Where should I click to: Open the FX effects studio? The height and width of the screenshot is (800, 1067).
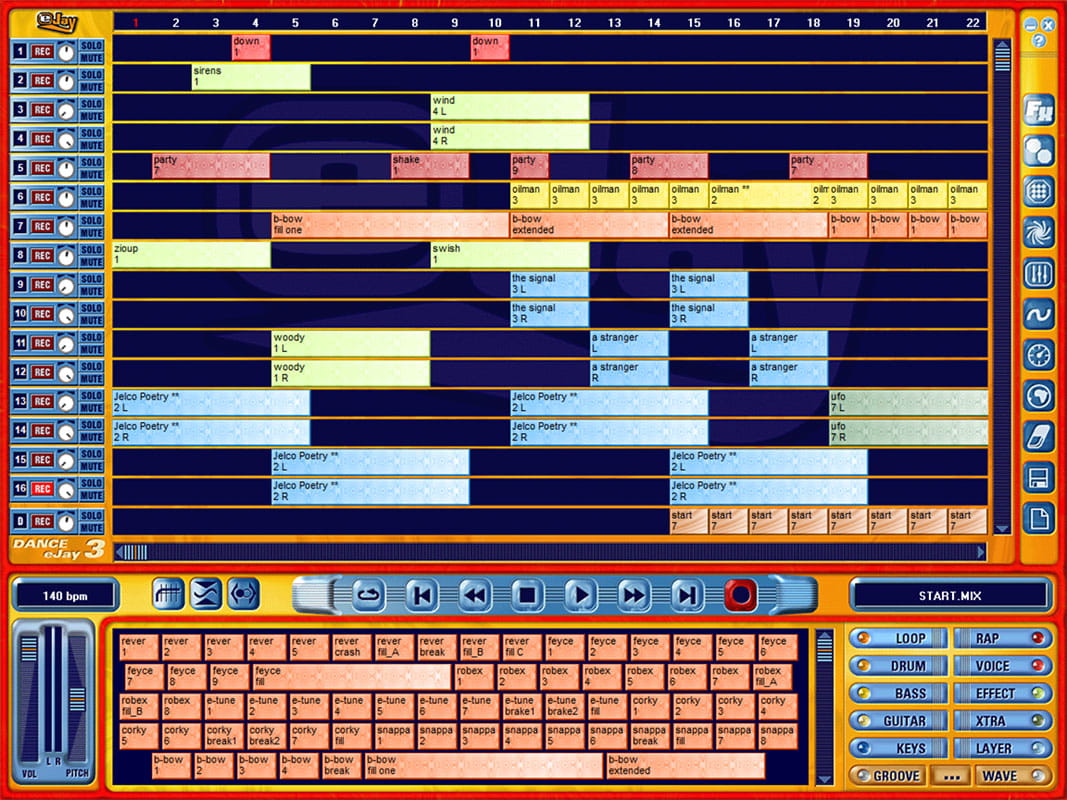point(1038,111)
